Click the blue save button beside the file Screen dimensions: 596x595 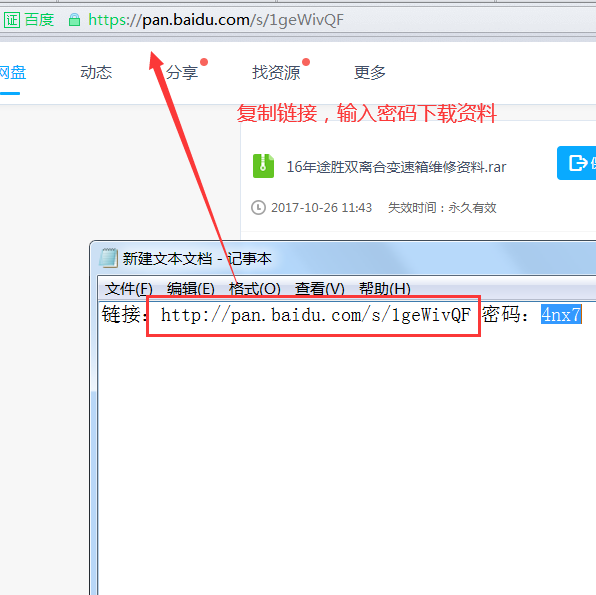coord(576,163)
